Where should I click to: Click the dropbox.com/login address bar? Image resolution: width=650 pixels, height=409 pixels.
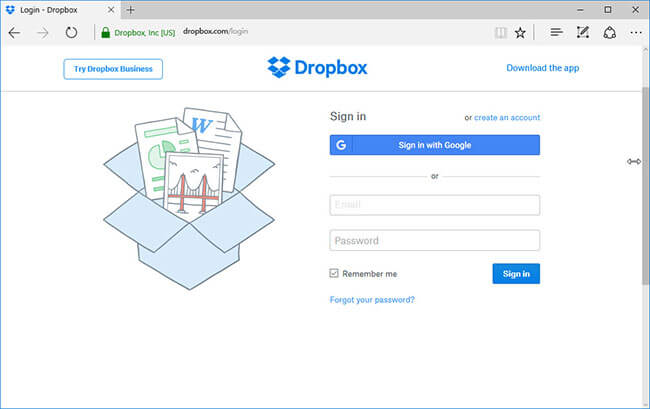point(216,31)
